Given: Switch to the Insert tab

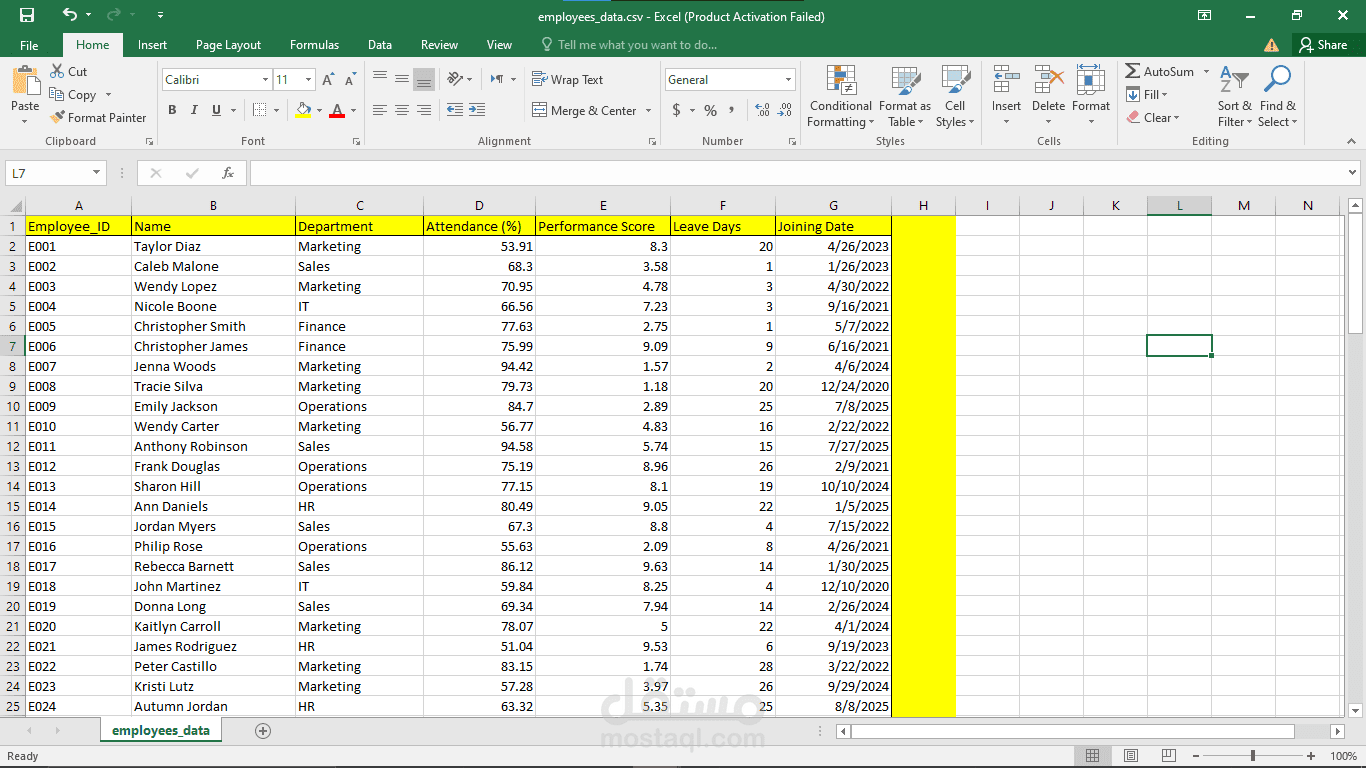Looking at the screenshot, I should [x=153, y=45].
